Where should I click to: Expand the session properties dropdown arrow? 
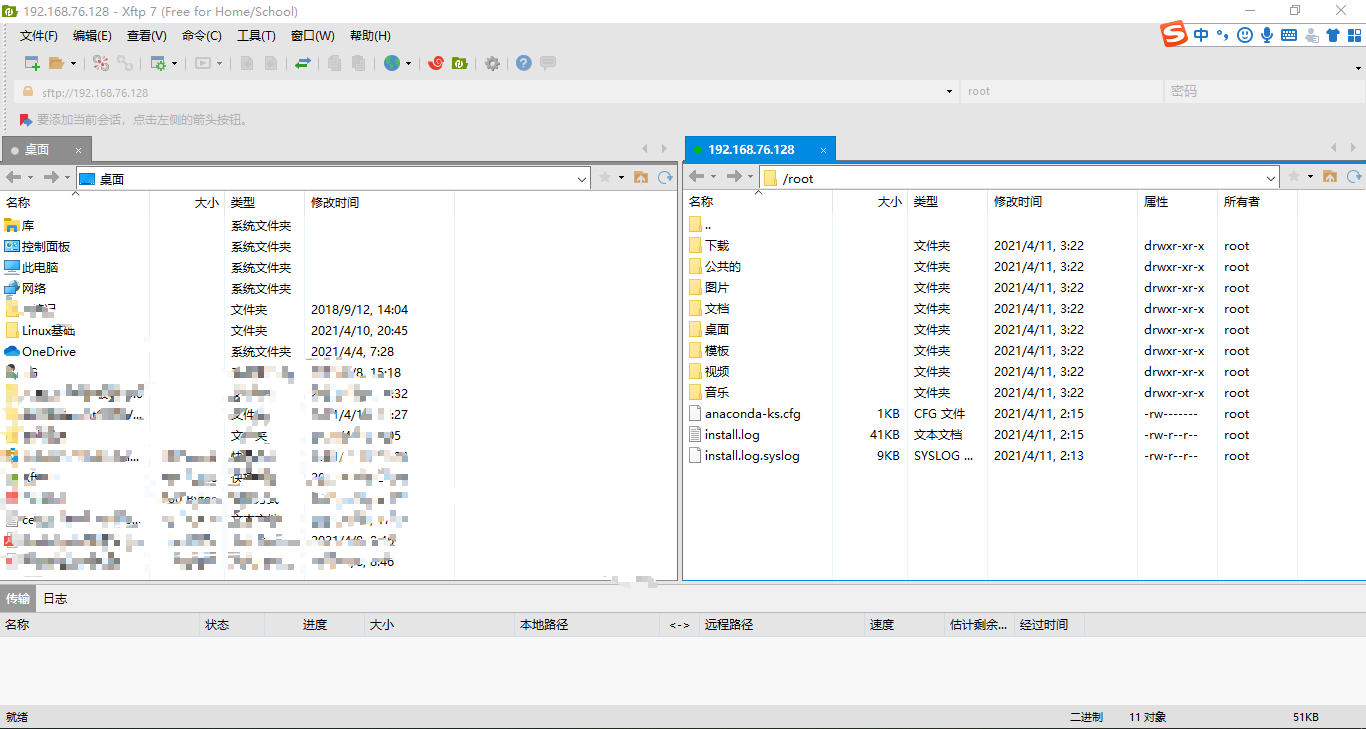click(174, 63)
